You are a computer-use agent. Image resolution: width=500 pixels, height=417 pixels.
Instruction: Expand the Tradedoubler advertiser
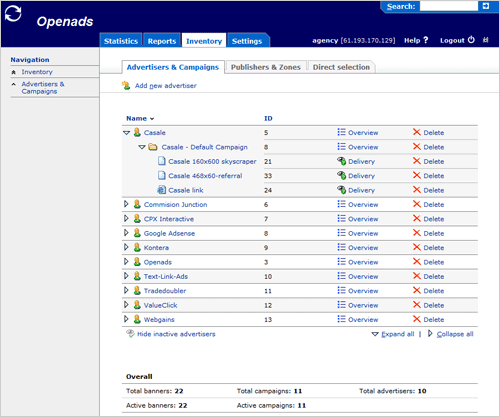[126, 290]
